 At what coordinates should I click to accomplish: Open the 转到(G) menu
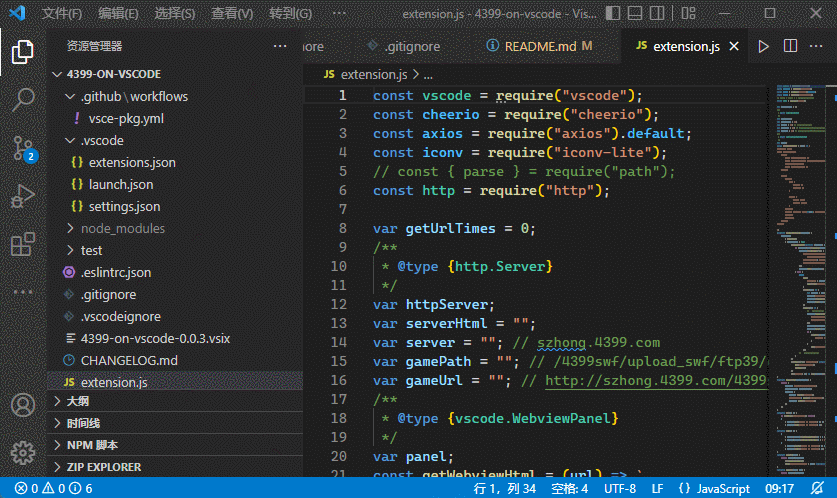(x=290, y=13)
